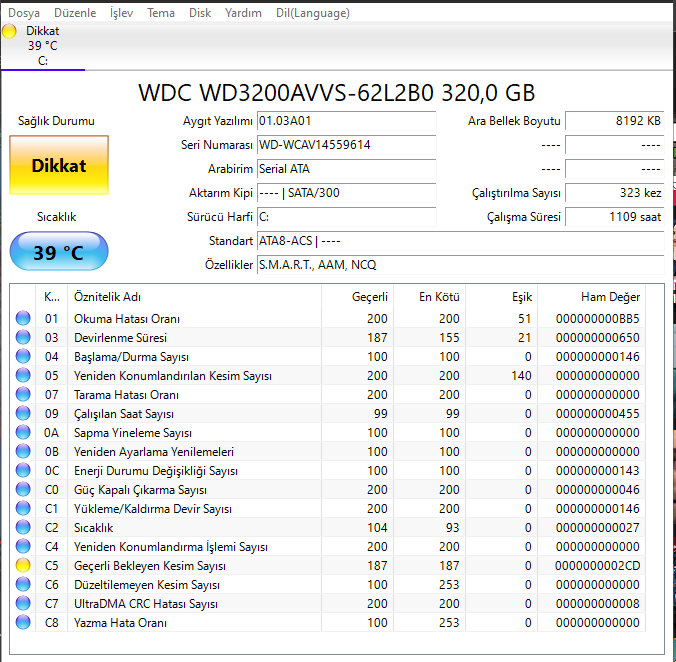Screen dimensions: 676x662
Task: Select the C: drive tab with Dikkat status
Action: tap(43, 46)
